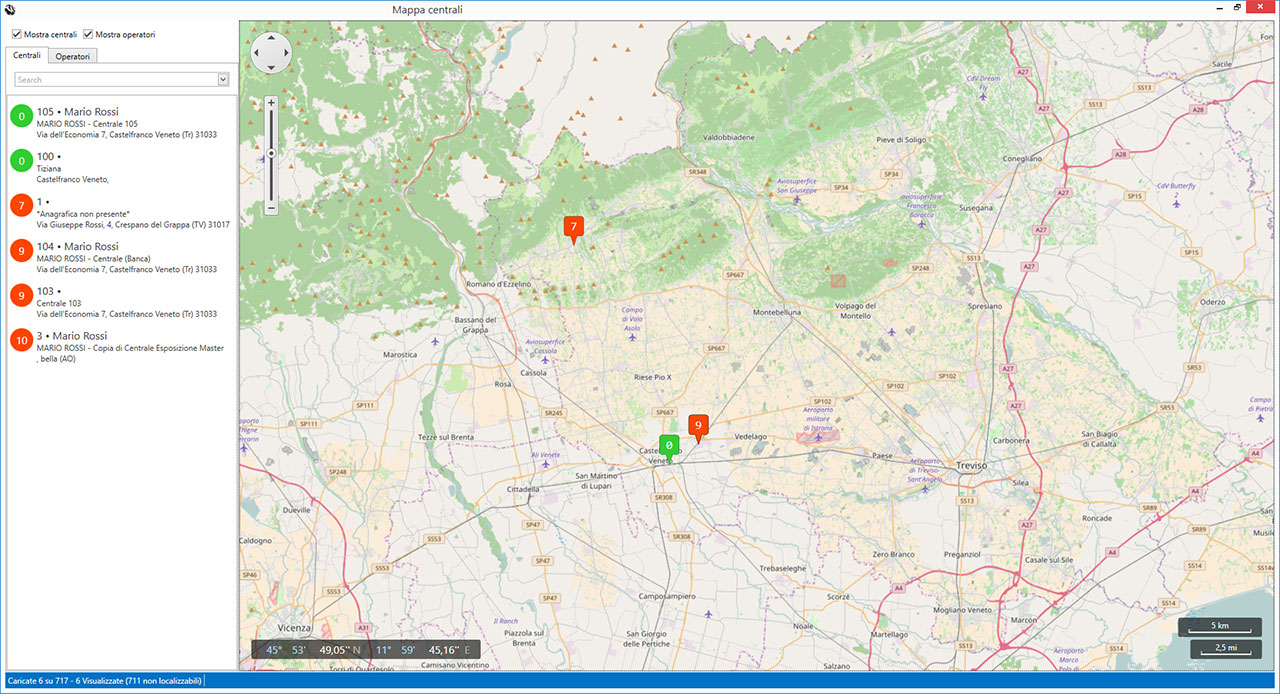This screenshot has height=699, width=1280.
Task: Click the 'Conegliano' label on the map
Action: (x=1022, y=158)
